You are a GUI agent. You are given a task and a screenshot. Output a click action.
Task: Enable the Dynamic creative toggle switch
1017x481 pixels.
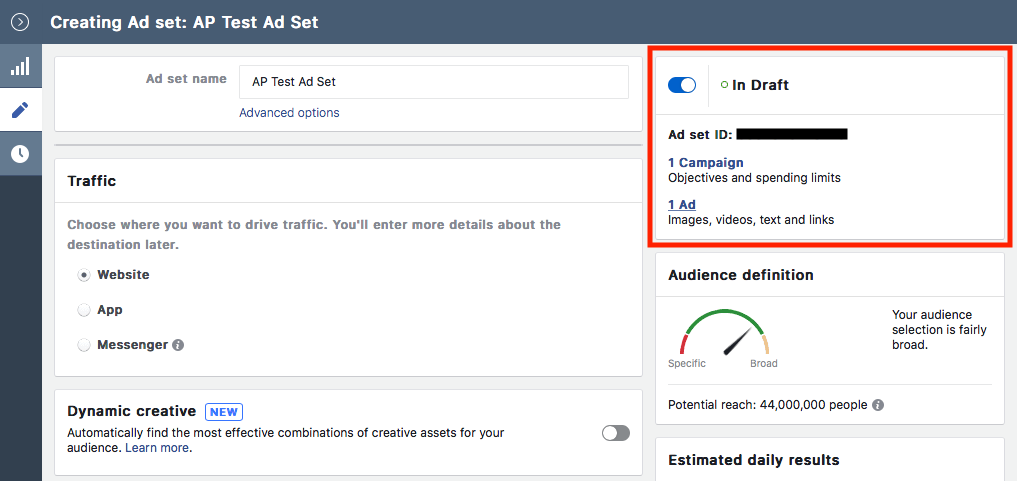pos(616,433)
